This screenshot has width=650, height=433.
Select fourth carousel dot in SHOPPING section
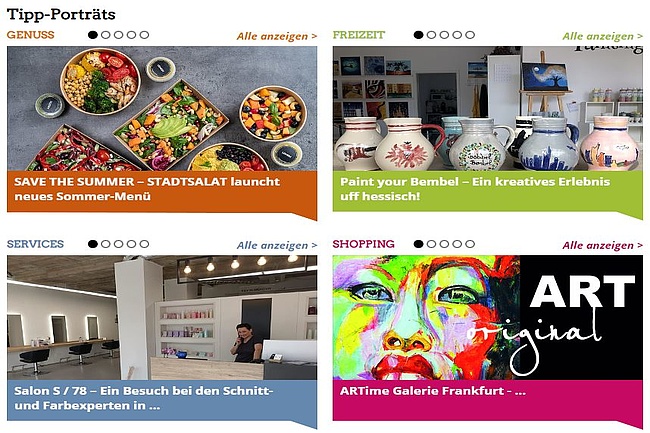pos(457,244)
